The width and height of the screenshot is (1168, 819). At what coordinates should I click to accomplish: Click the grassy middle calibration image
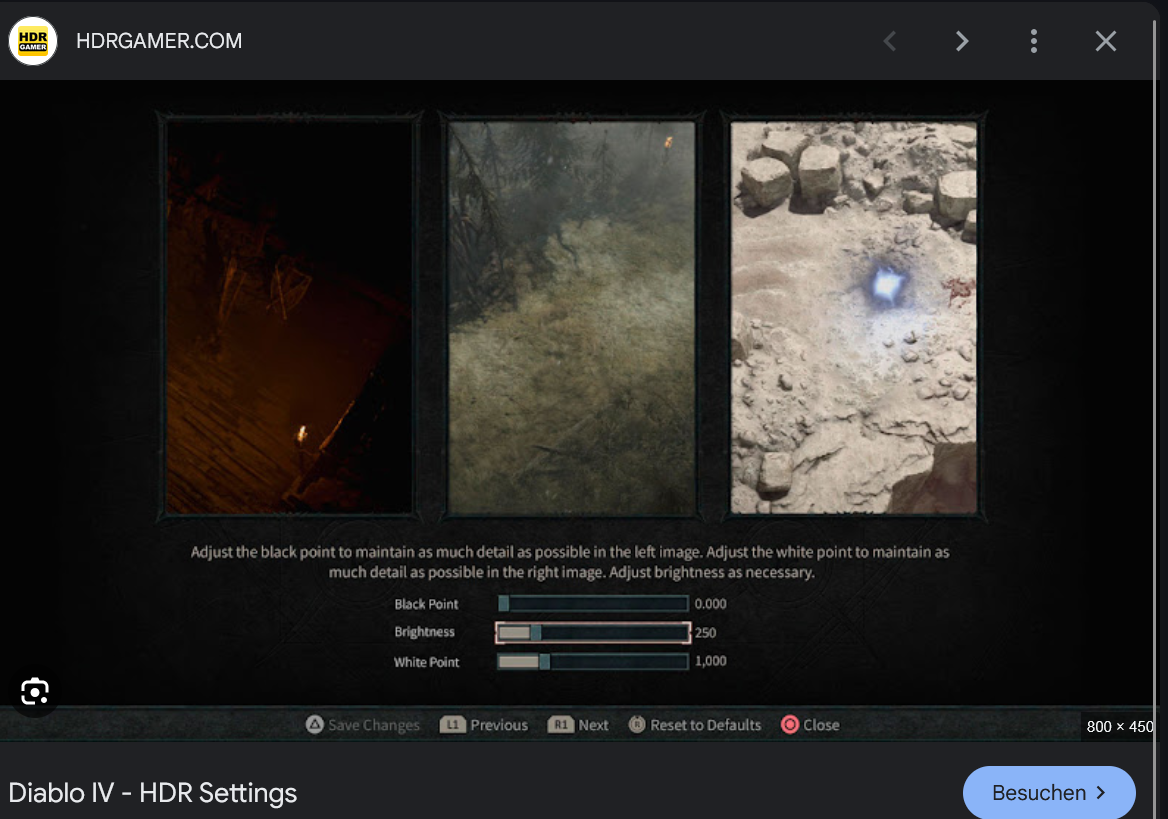[x=572, y=317]
